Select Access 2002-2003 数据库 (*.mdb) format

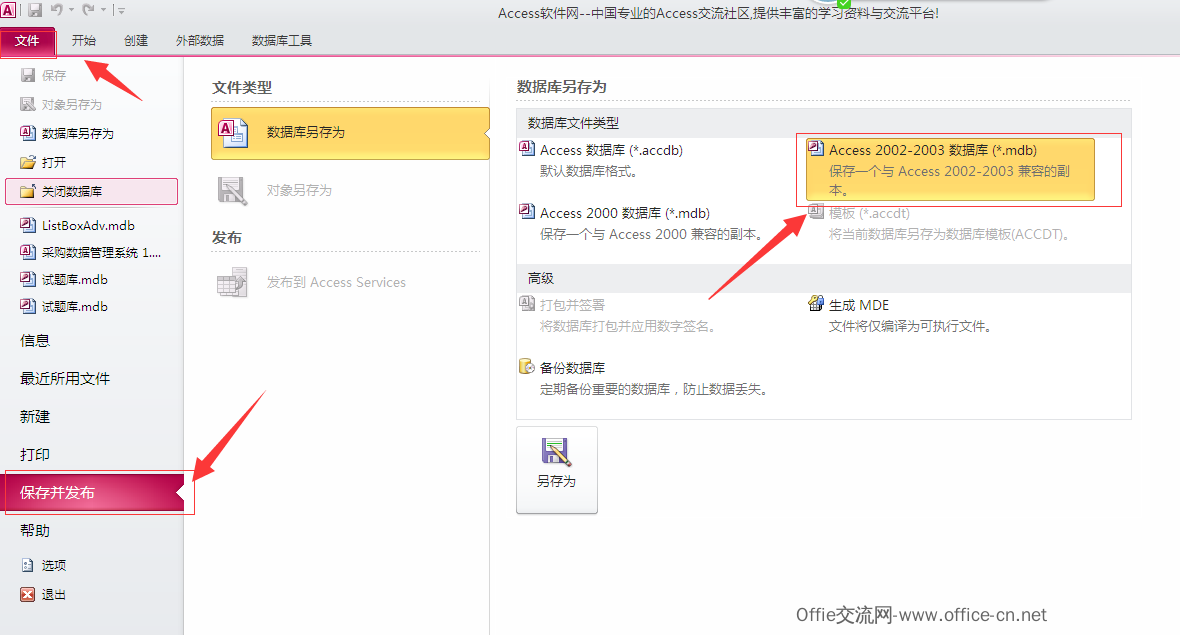[950, 169]
